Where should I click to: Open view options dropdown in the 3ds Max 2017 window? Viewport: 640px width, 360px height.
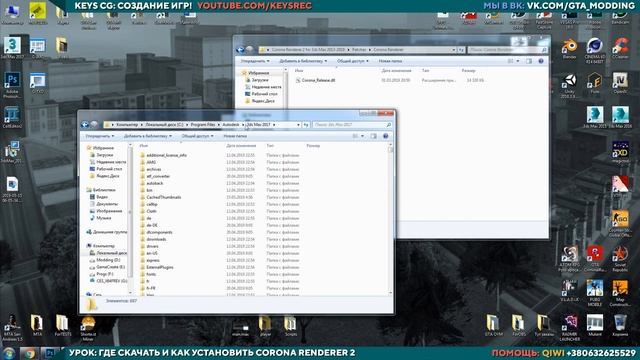click(x=362, y=136)
